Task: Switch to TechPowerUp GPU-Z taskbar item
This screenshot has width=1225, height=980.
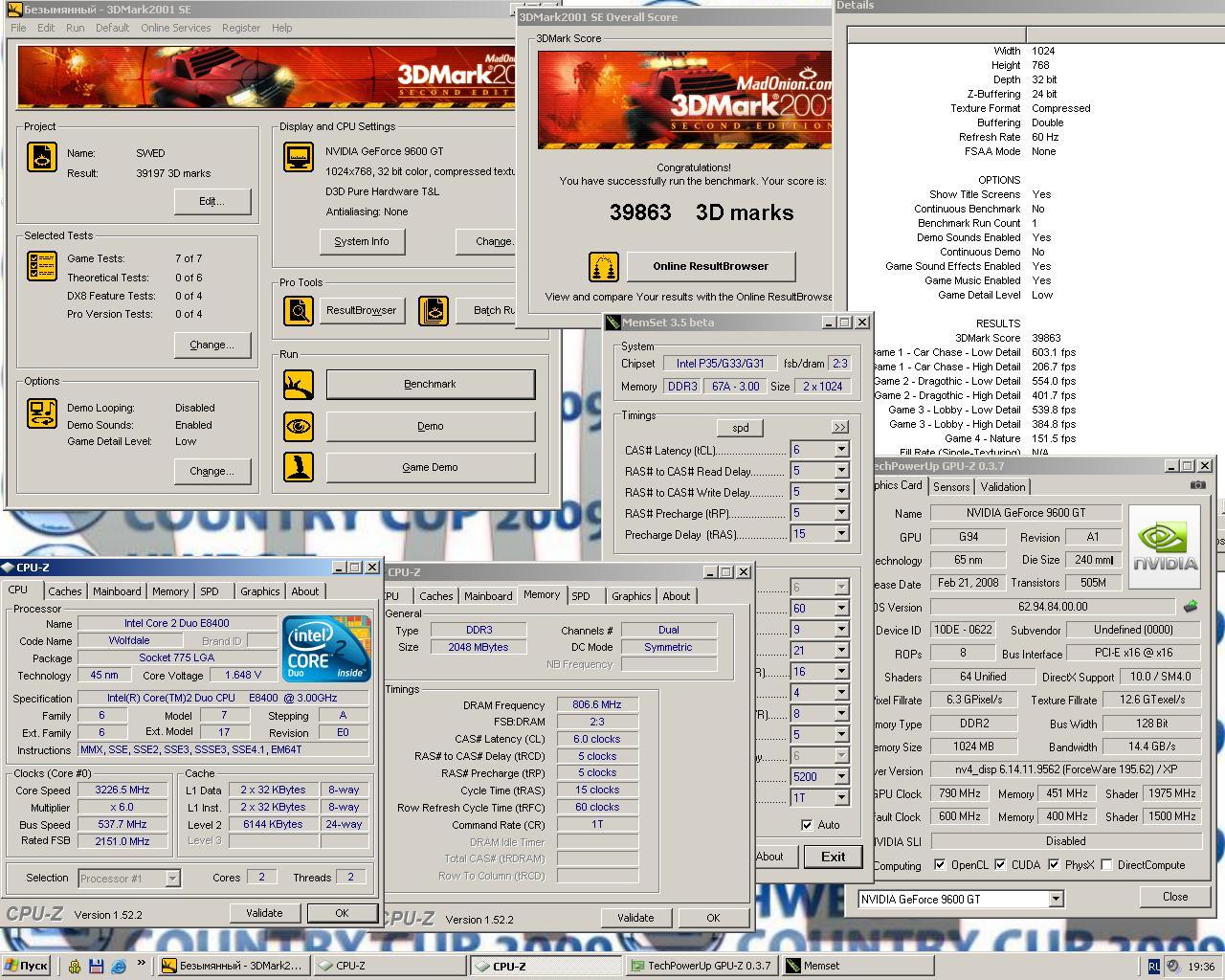Action: click(x=701, y=966)
